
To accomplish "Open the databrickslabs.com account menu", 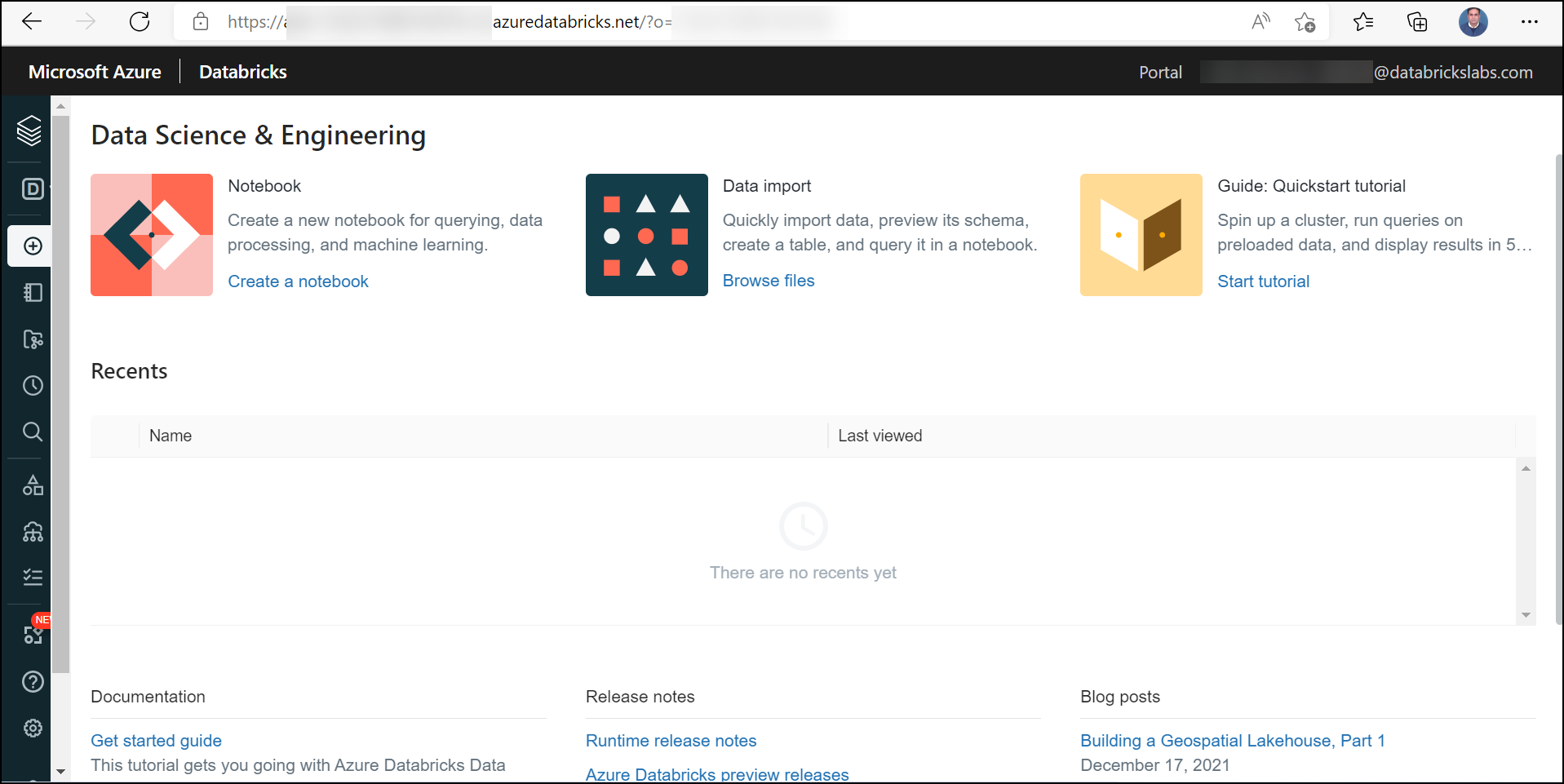I will pos(1367,73).
